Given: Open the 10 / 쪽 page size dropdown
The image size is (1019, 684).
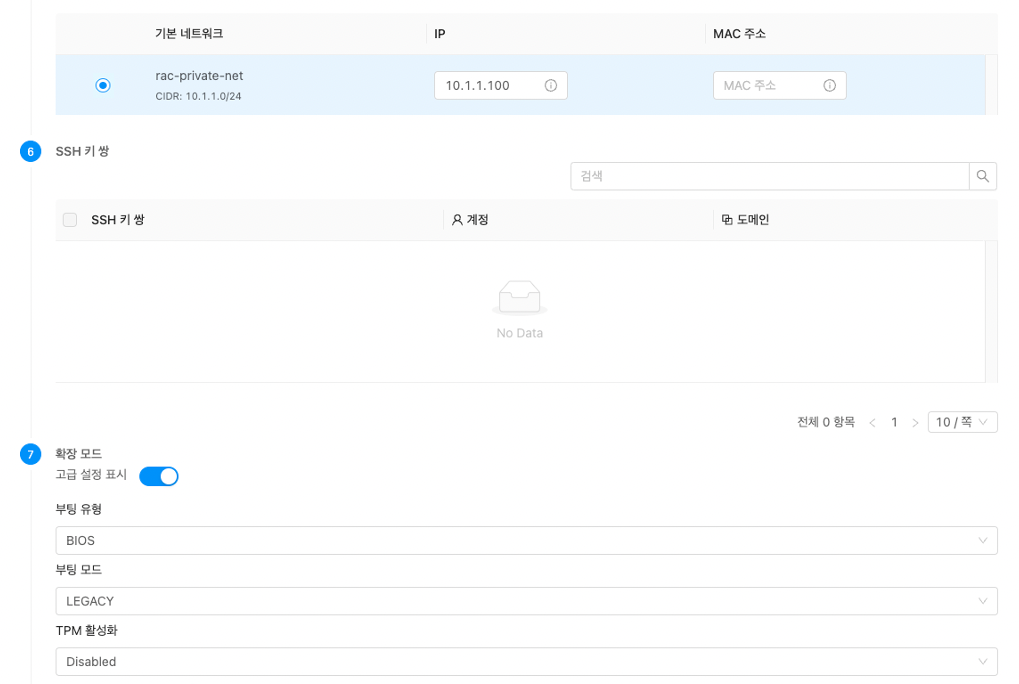Looking at the screenshot, I should (x=962, y=423).
